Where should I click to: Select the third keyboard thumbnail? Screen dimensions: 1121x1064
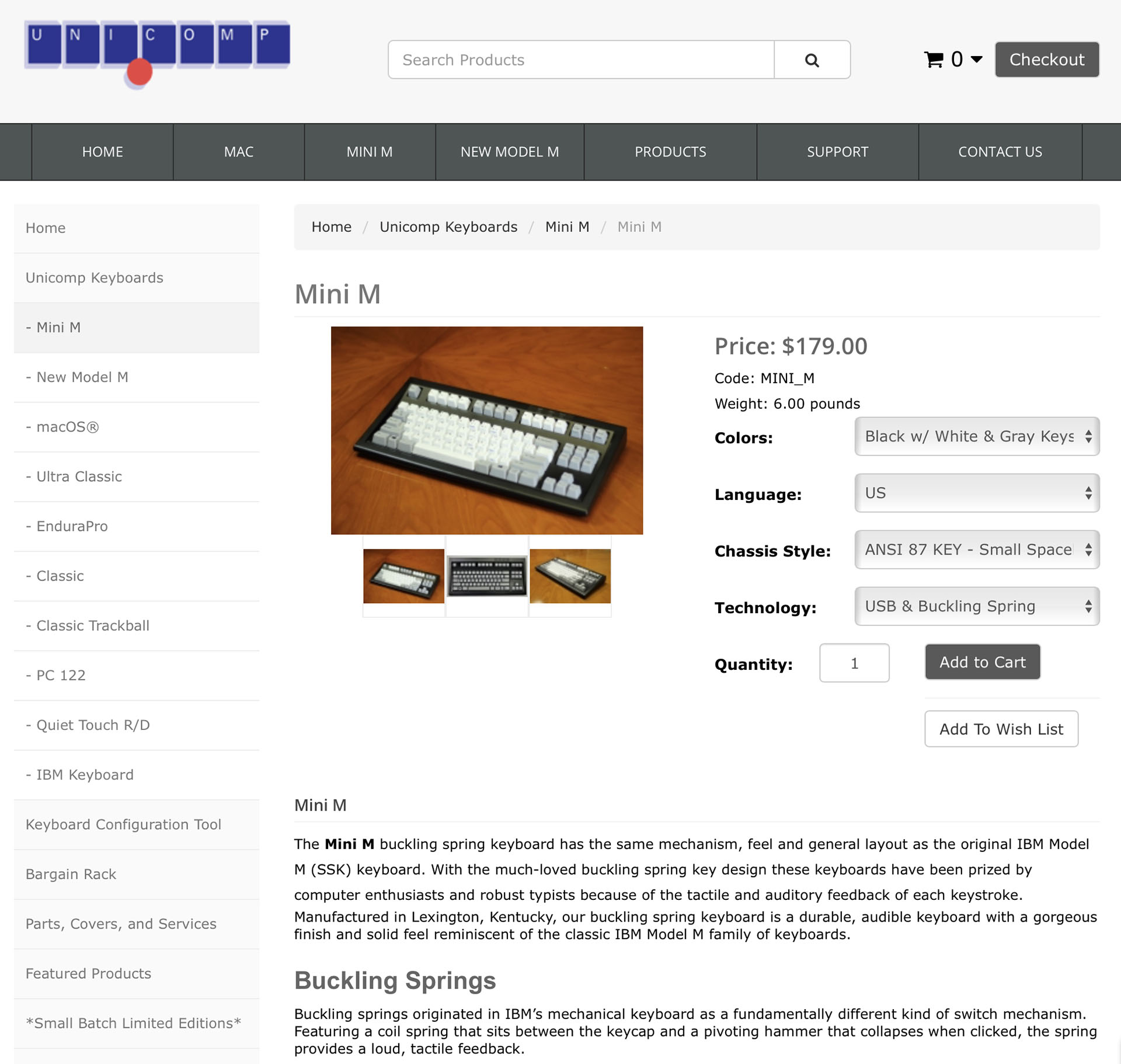570,576
